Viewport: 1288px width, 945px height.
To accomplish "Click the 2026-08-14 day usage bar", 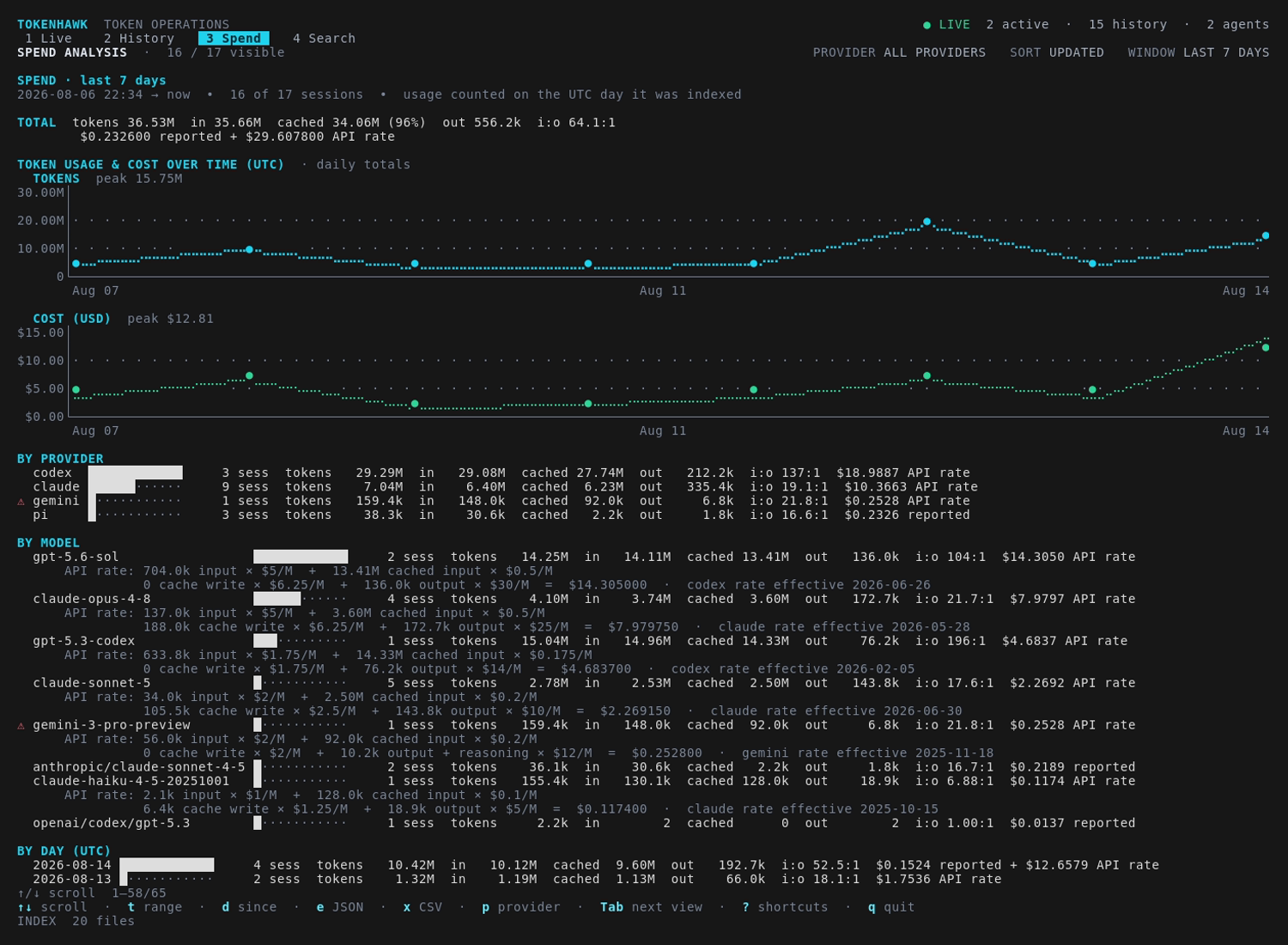I will pos(167,865).
